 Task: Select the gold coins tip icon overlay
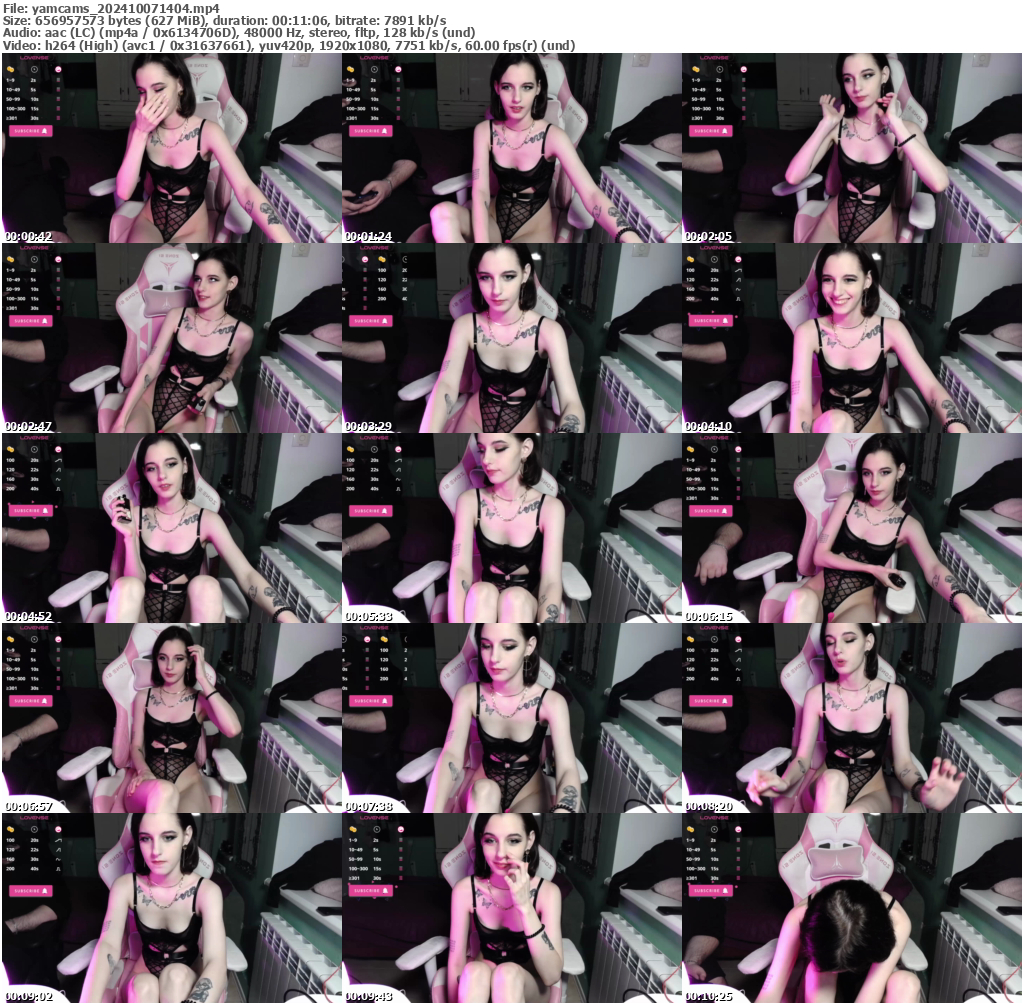[x=10, y=69]
